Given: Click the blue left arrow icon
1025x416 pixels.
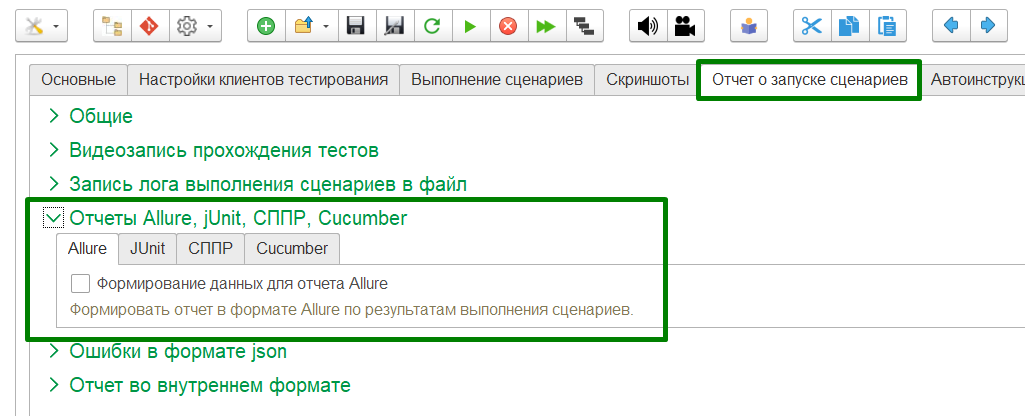Looking at the screenshot, I should coord(951,26).
